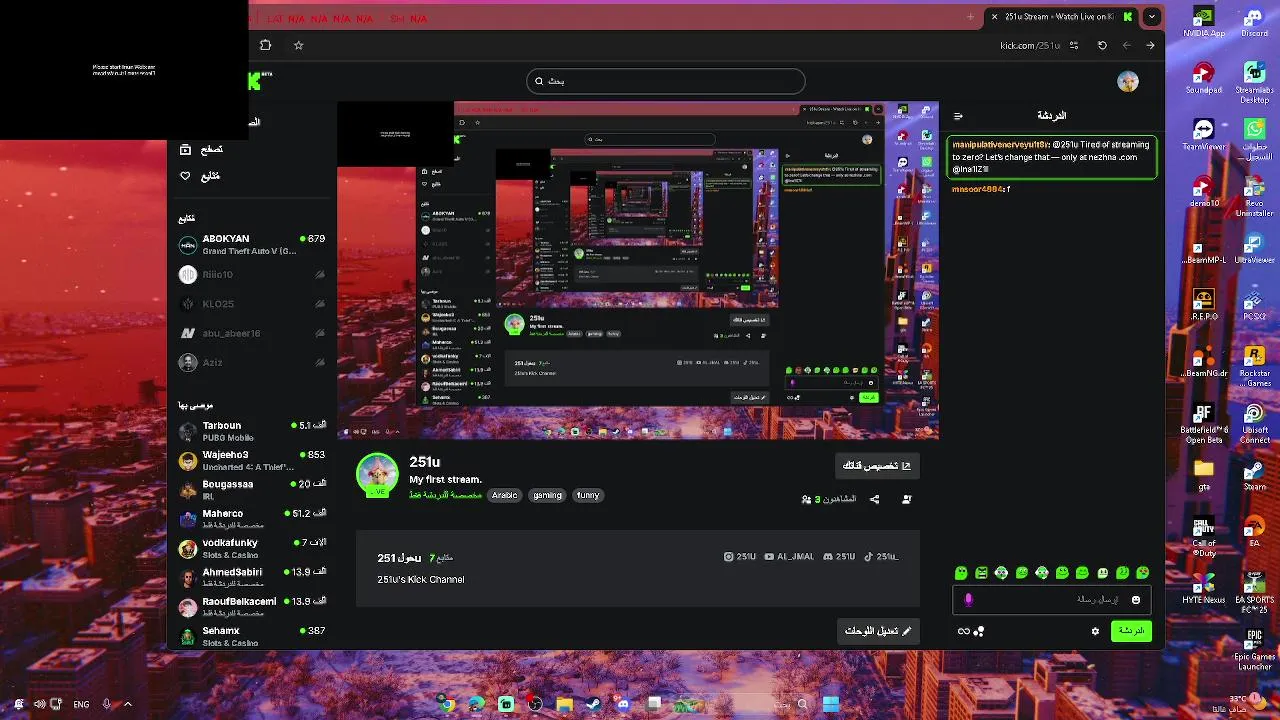1280x720 pixels.
Task: Open the Browse sidebar item icon
Action: click(x=185, y=149)
